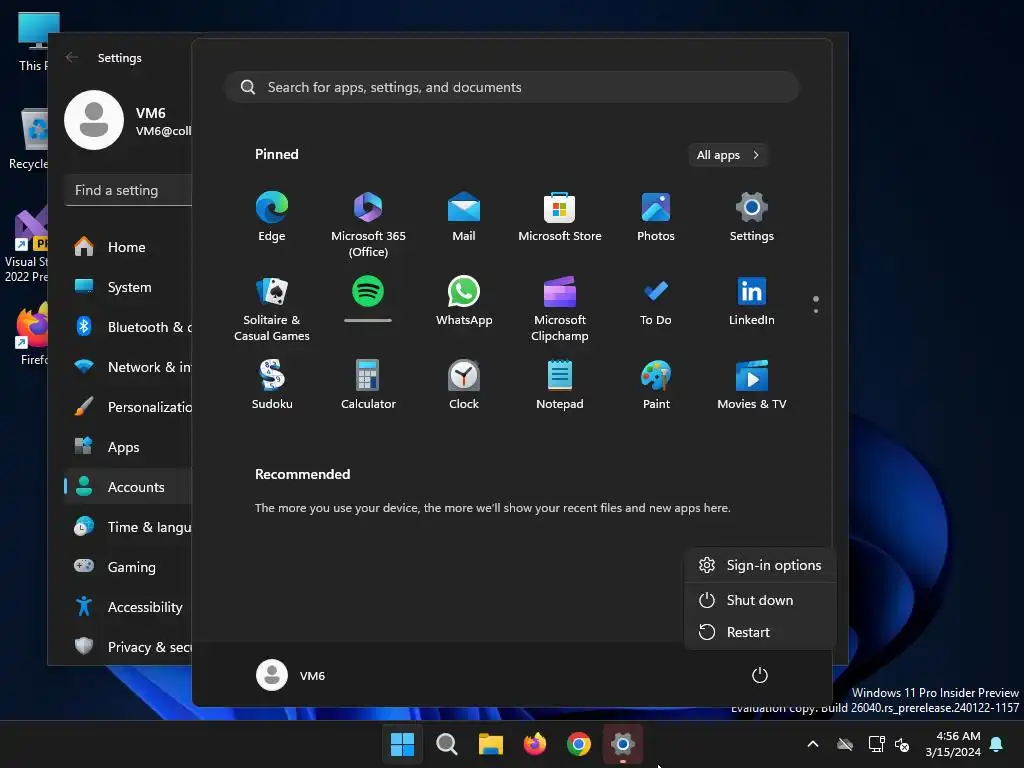Launch Microsoft 365 (Office)
Screen dimensions: 1024x768
368,224
